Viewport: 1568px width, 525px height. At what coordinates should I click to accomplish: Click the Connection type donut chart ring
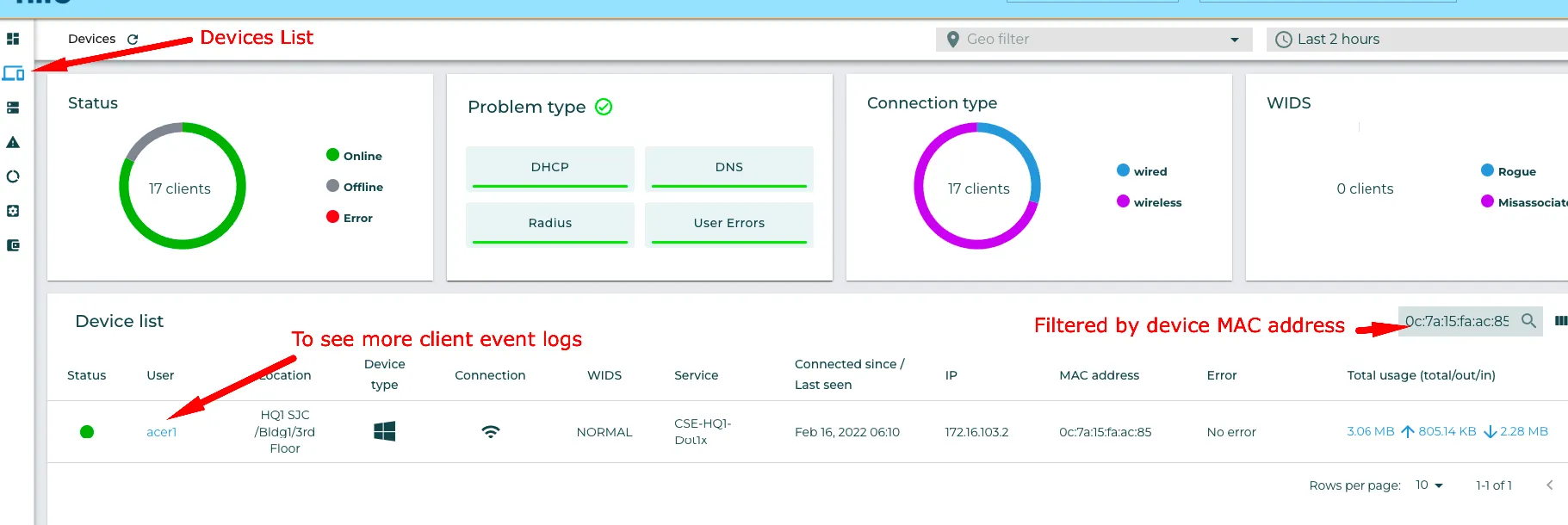coord(977,186)
